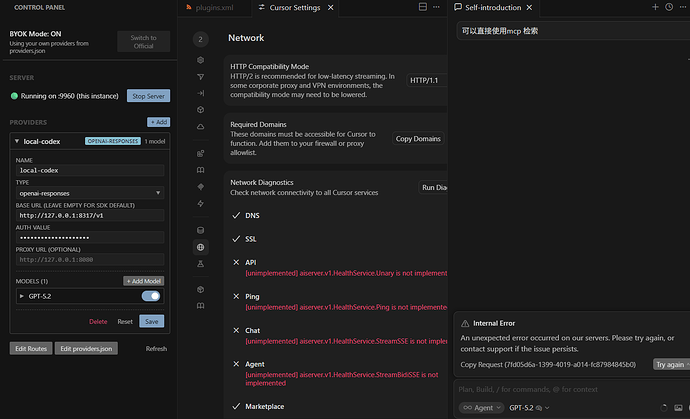Screen dimensions: 690x419
Task: Expand the GPT-5.2 model row arrow
Action: pyautogui.click(x=22, y=296)
